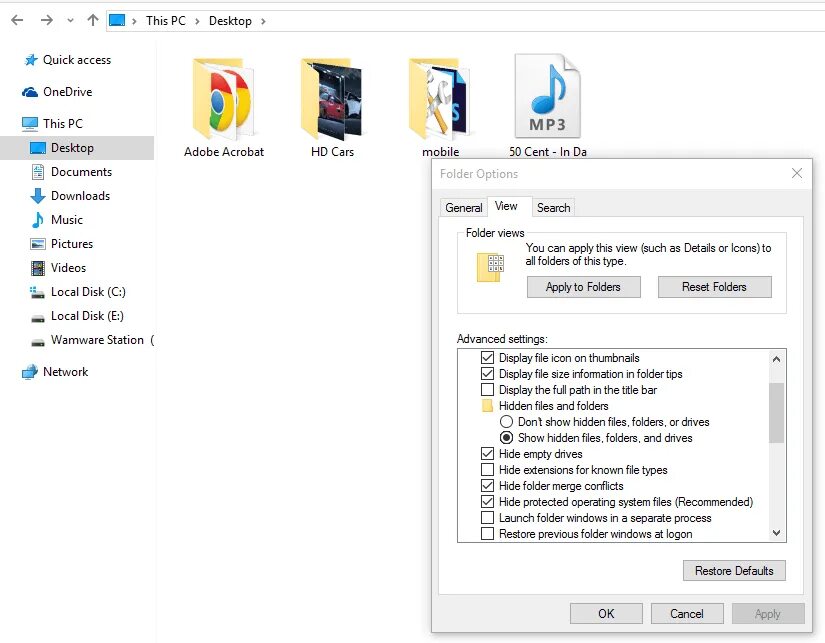Click the PC icon in address bar

(x=117, y=21)
